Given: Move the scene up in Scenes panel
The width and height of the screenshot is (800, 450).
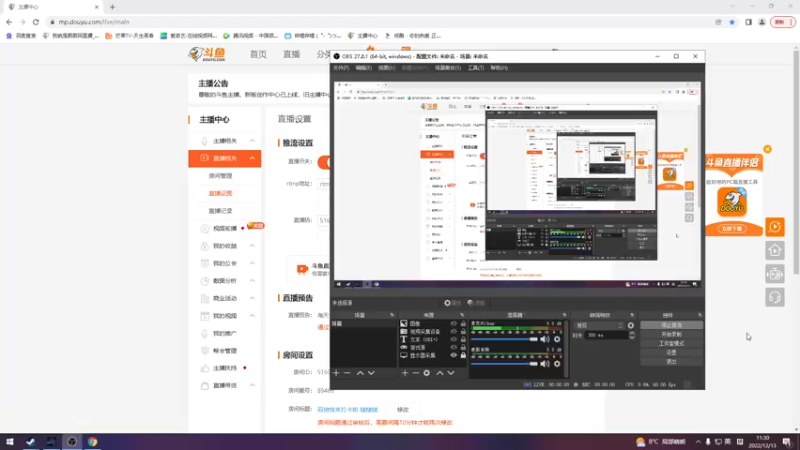Looking at the screenshot, I should tap(360, 373).
